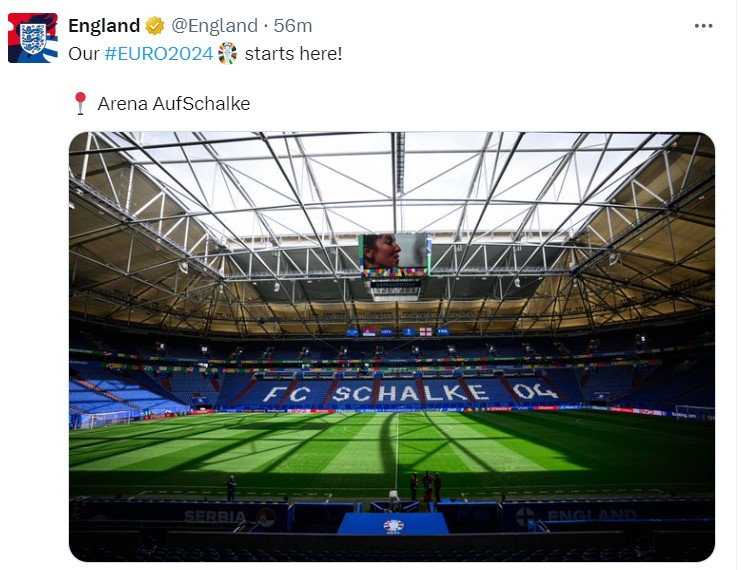This screenshot has width=741, height=570.
Task: Open the three-dot more options menu
Action: point(703,26)
